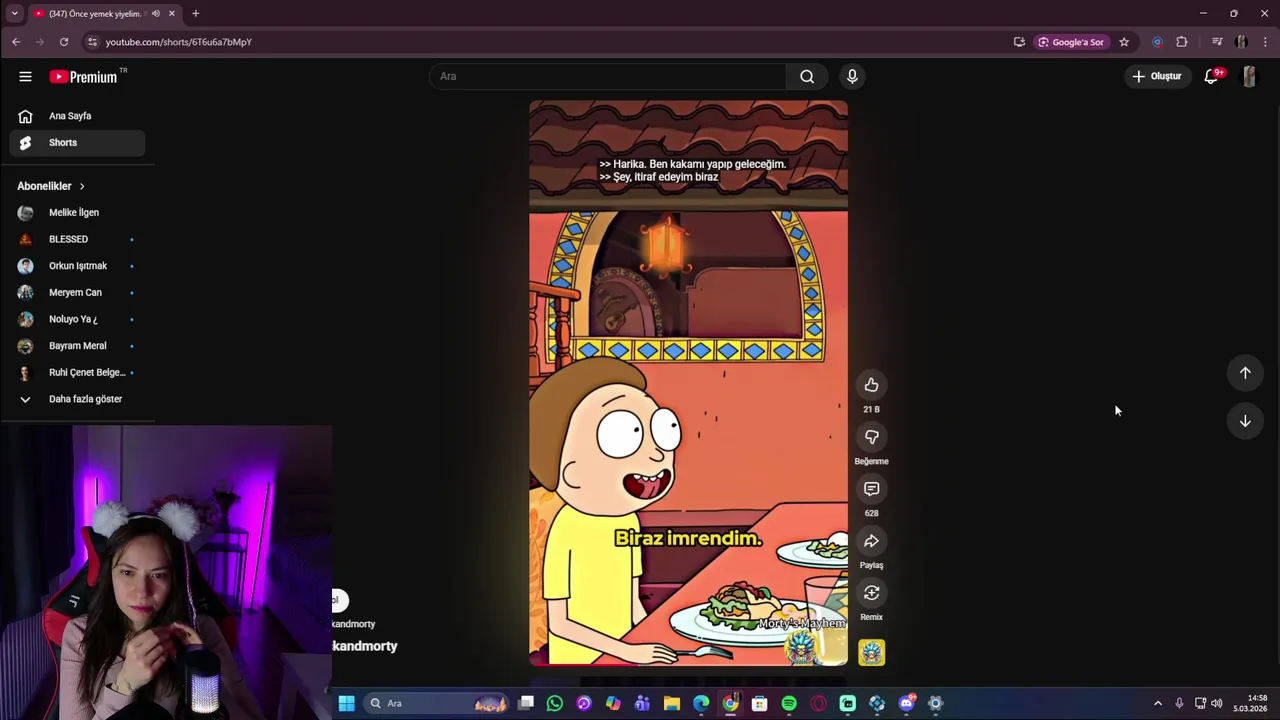
Task: Bookmark this page with star icon
Action: click(1124, 42)
